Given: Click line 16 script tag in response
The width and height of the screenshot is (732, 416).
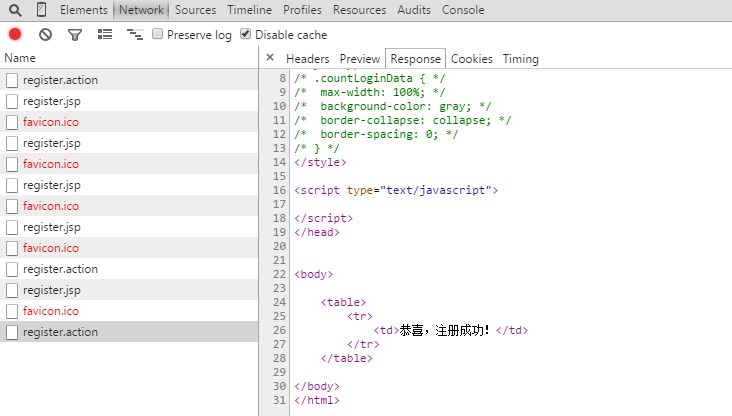Looking at the screenshot, I should point(396,190).
